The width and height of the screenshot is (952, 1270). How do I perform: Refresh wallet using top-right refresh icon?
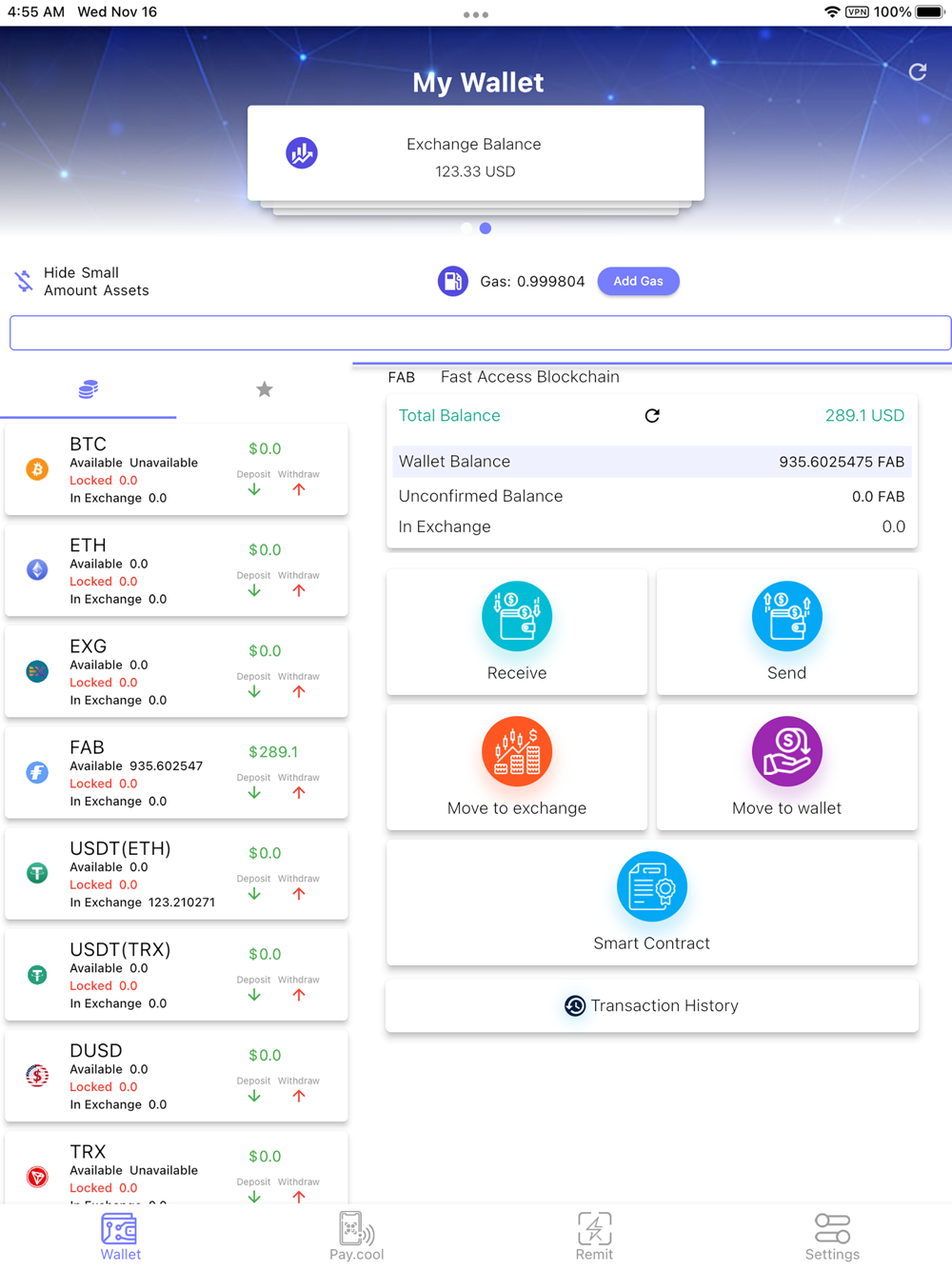click(918, 71)
